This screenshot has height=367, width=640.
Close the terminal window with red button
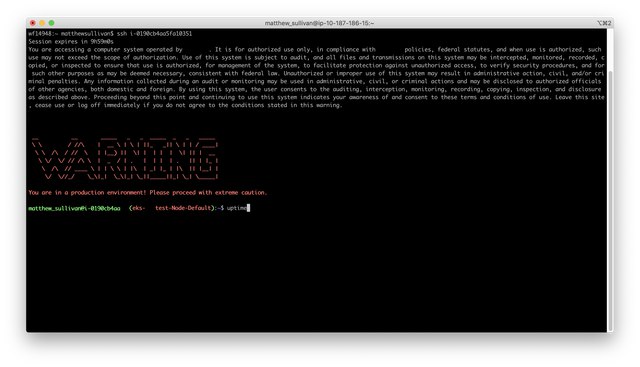click(33, 23)
